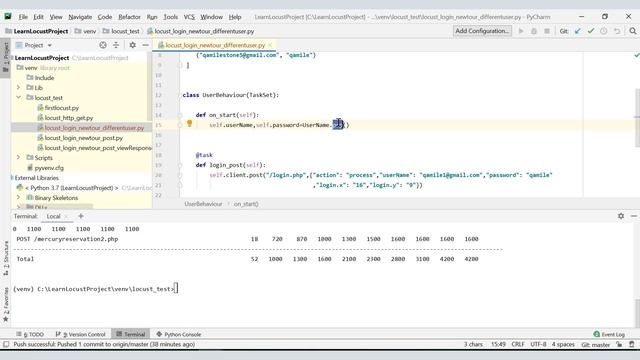This screenshot has height=360, width=640.
Task: Click on_start() breadcrumb below editor
Action: [x=246, y=204]
